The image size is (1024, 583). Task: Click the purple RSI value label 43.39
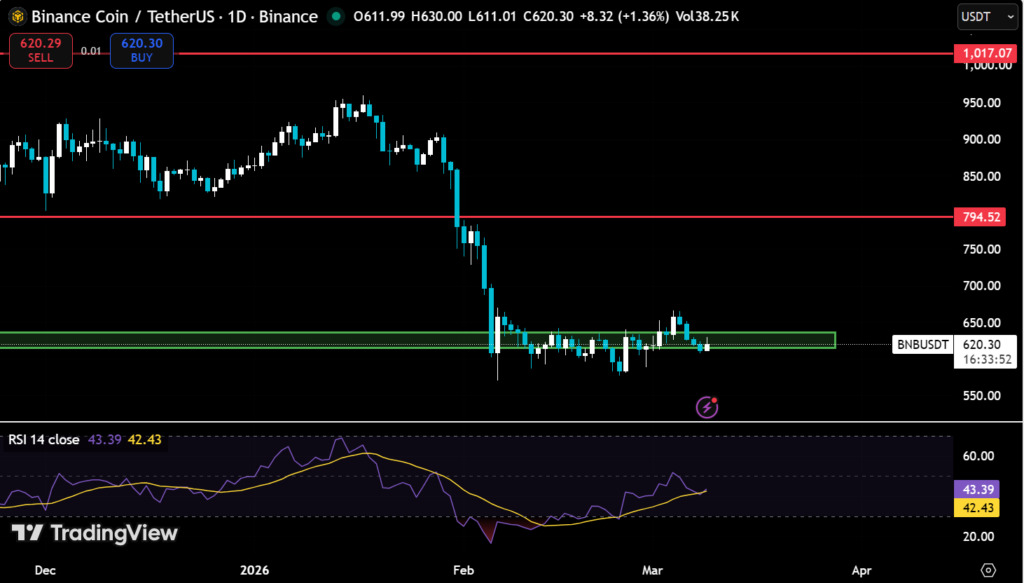978,490
